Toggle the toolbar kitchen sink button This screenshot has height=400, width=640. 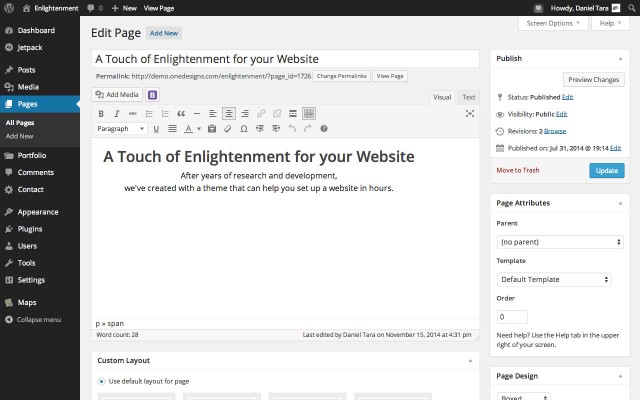[309, 114]
